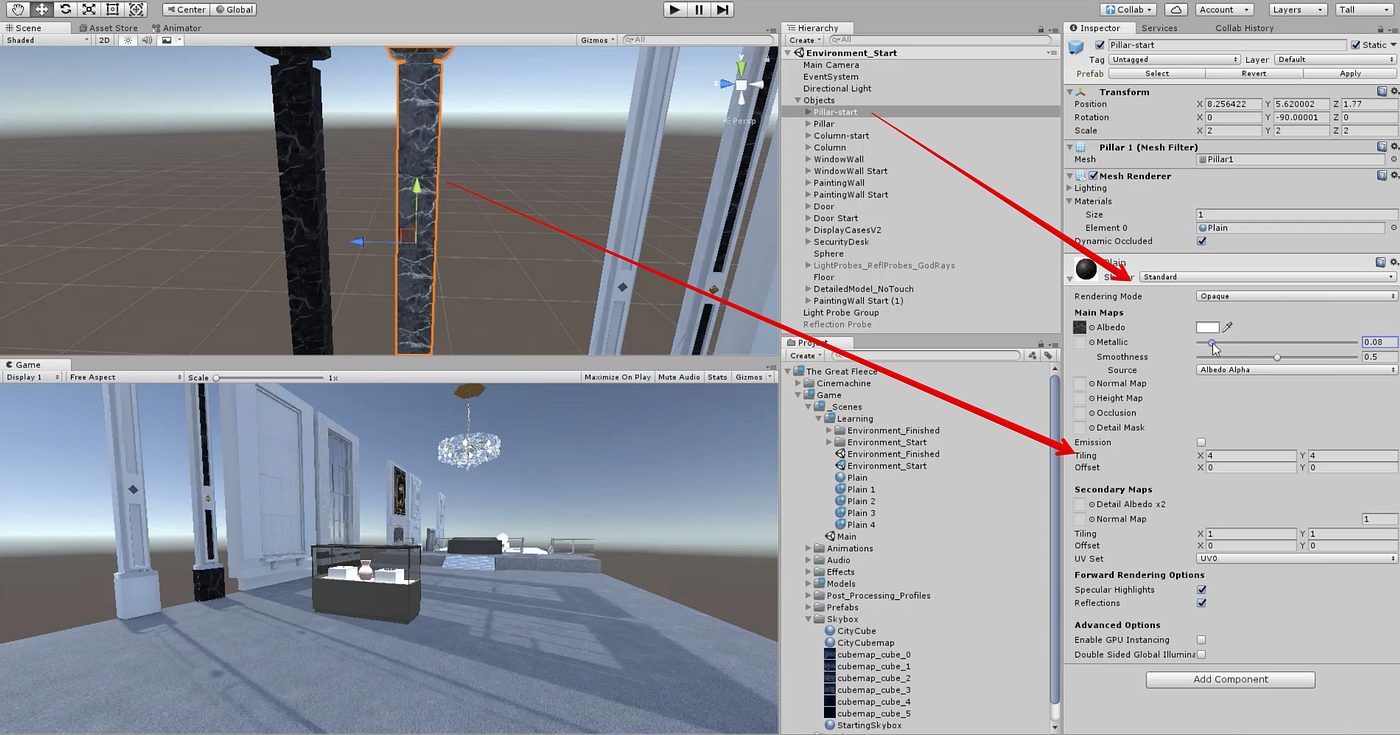
Task: Start Play mode
Action: point(675,9)
